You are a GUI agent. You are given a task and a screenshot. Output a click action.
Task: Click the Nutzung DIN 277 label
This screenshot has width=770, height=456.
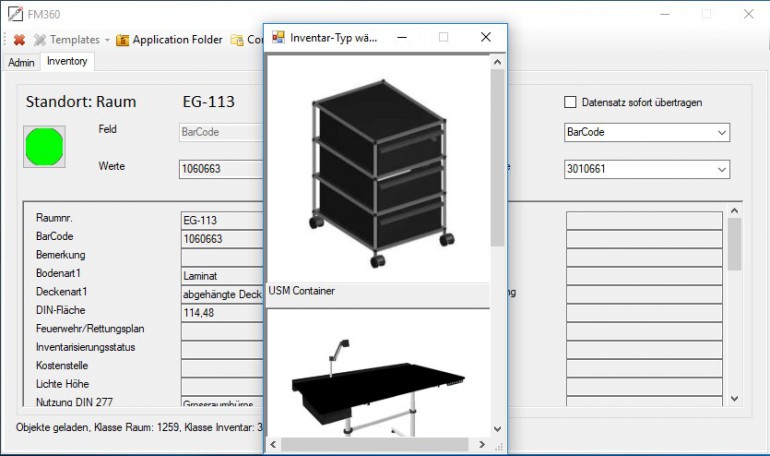pos(74,402)
